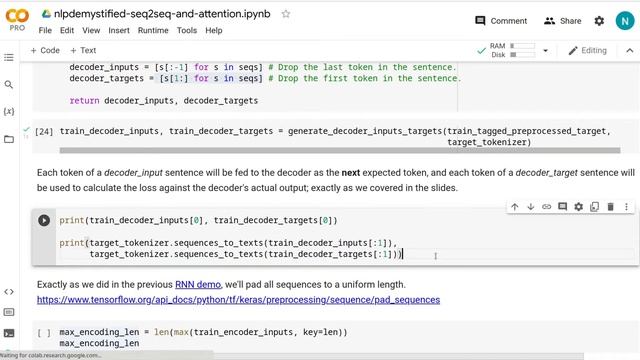The image size is (640, 360).
Task: Click the Google Drive icon beside filename
Action: (x=46, y=14)
